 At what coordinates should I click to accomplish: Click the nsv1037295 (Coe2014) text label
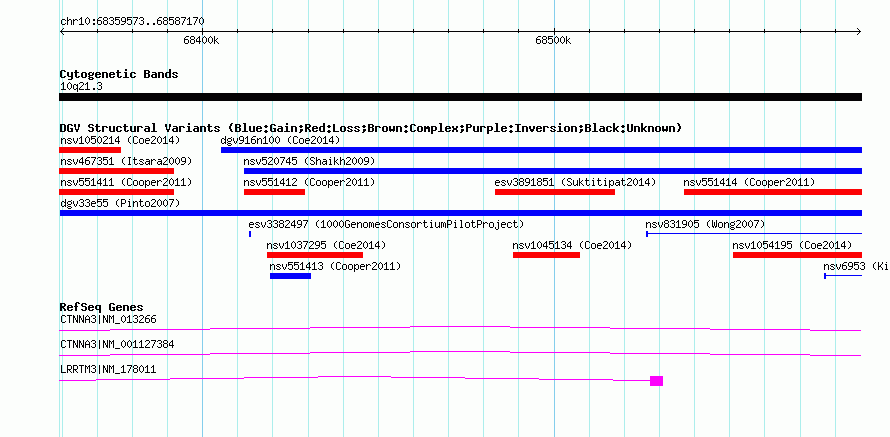coord(326,245)
